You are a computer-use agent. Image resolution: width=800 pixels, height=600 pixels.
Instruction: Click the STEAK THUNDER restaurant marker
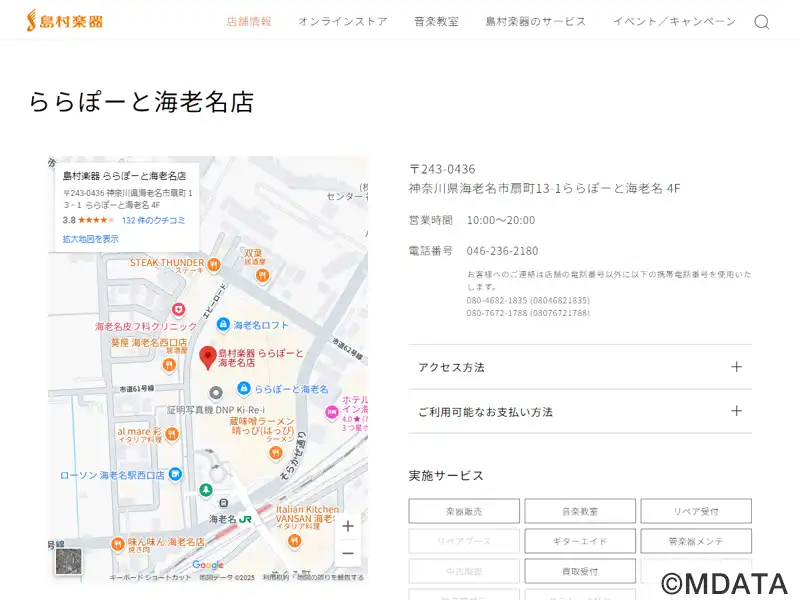(214, 264)
